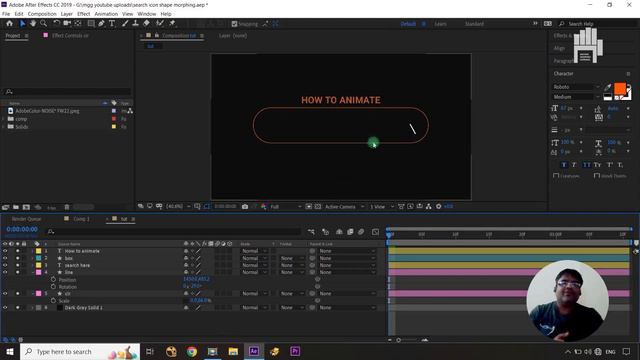Select the Hand tool
The height and width of the screenshot is (360, 640).
(33, 24)
